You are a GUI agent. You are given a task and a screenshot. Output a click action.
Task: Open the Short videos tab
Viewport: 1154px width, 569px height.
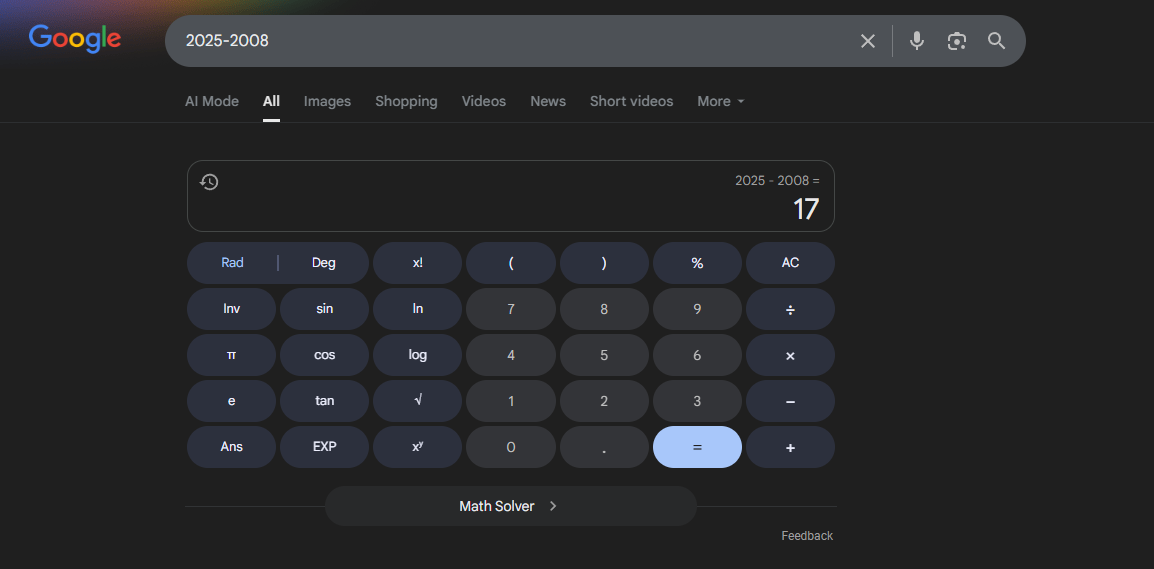click(631, 102)
